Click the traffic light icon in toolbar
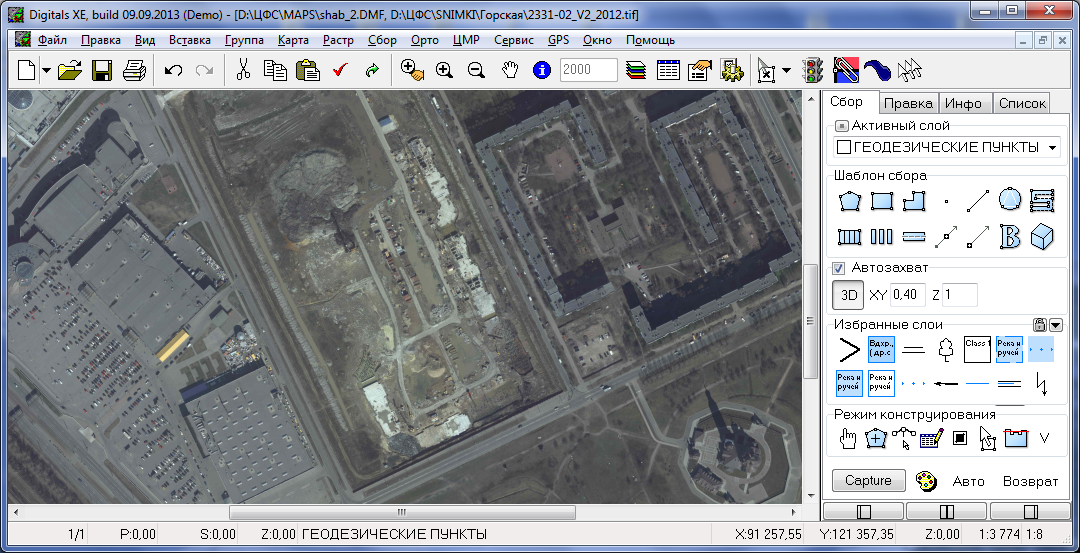The width and height of the screenshot is (1080, 553). point(813,70)
